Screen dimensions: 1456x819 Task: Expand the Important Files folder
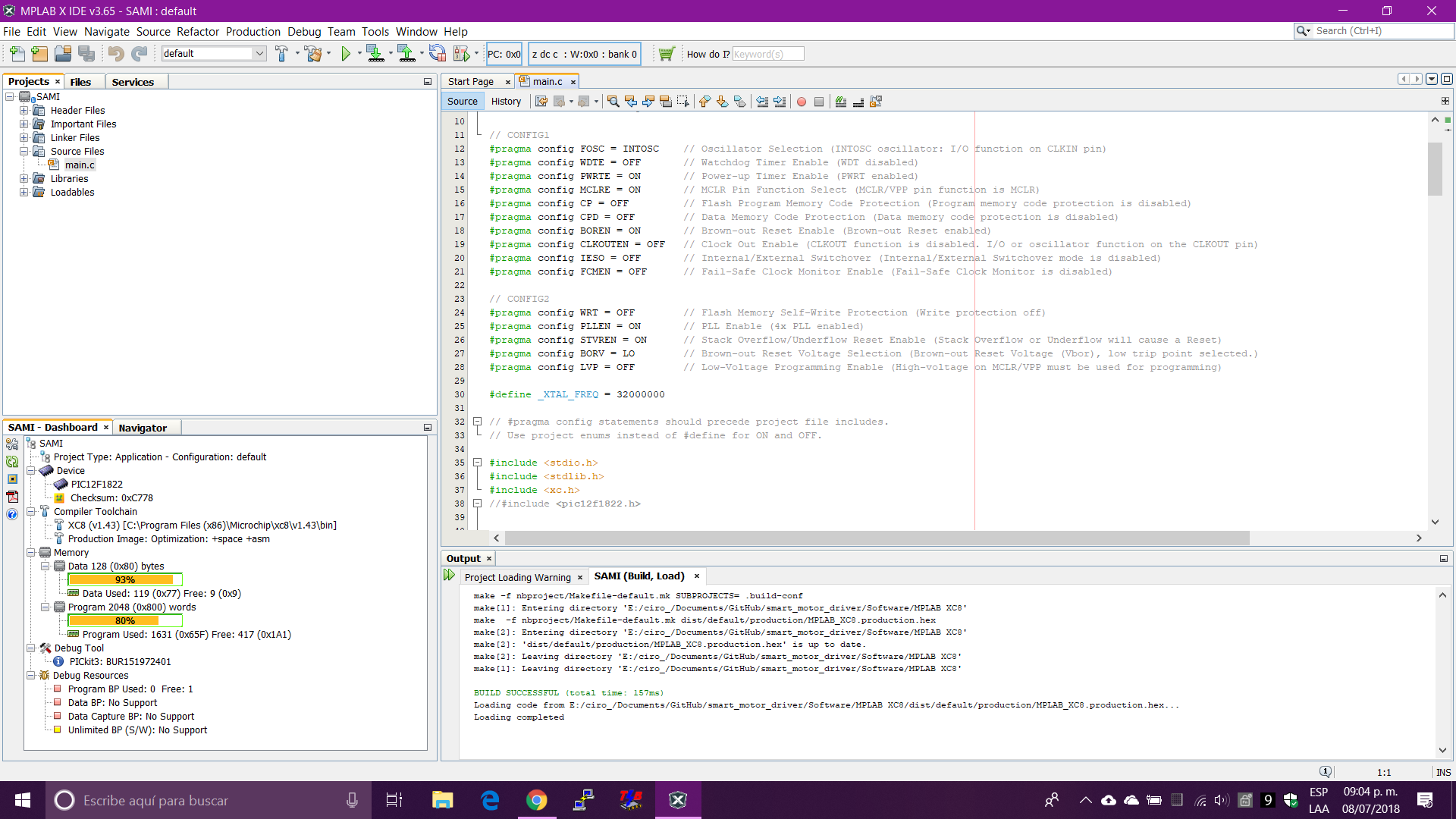pos(24,124)
